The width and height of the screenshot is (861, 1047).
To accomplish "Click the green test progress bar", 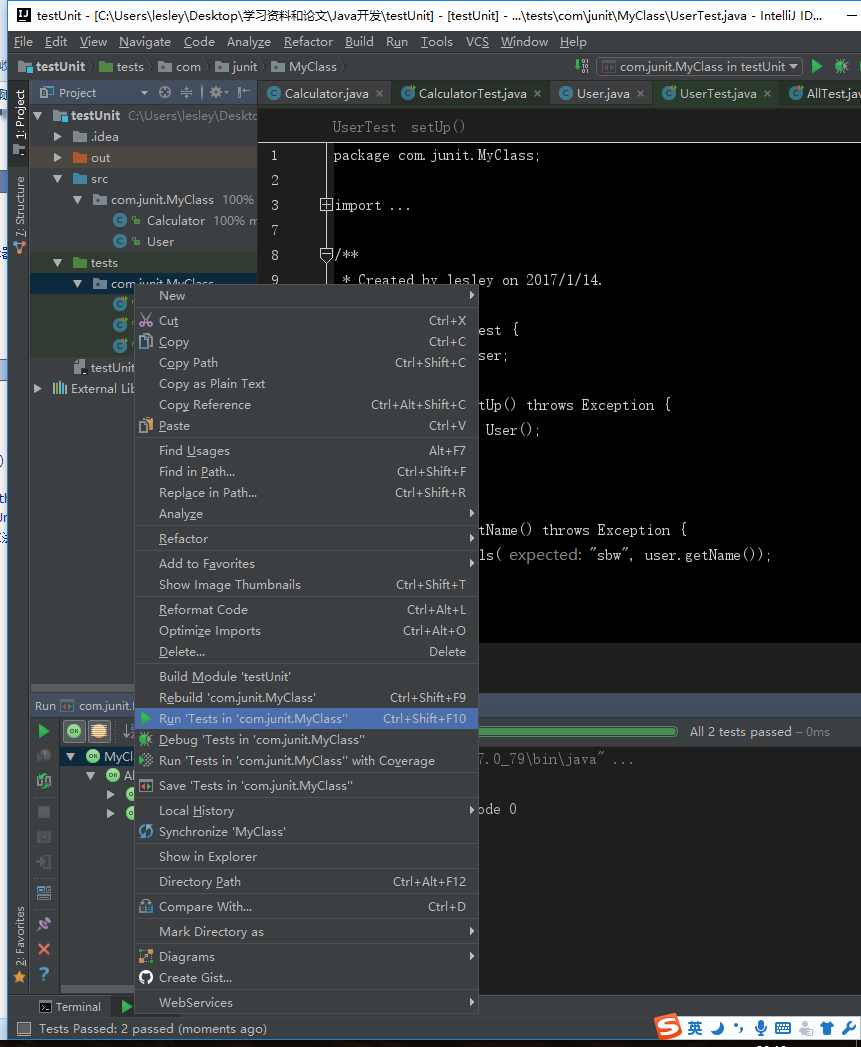I will point(578,731).
